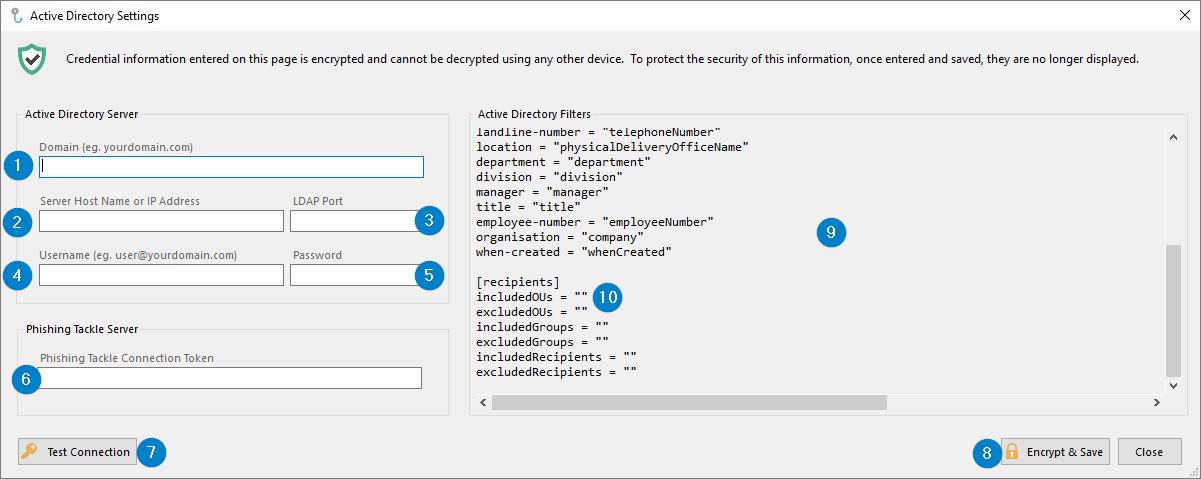
Task: Place cursor on excludedOUs line
Action: tap(532, 312)
